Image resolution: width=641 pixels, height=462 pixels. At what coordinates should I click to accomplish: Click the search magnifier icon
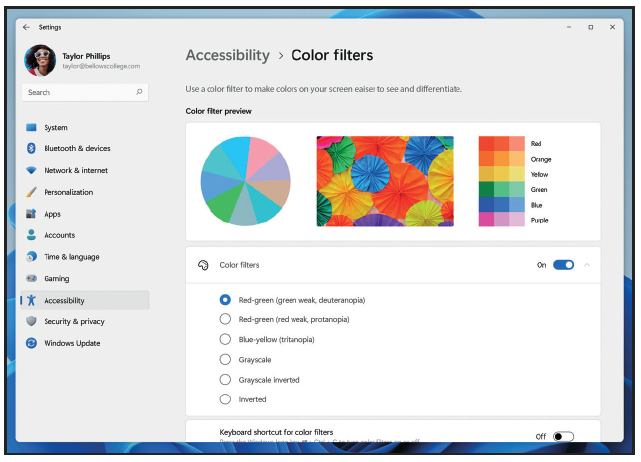point(139,92)
